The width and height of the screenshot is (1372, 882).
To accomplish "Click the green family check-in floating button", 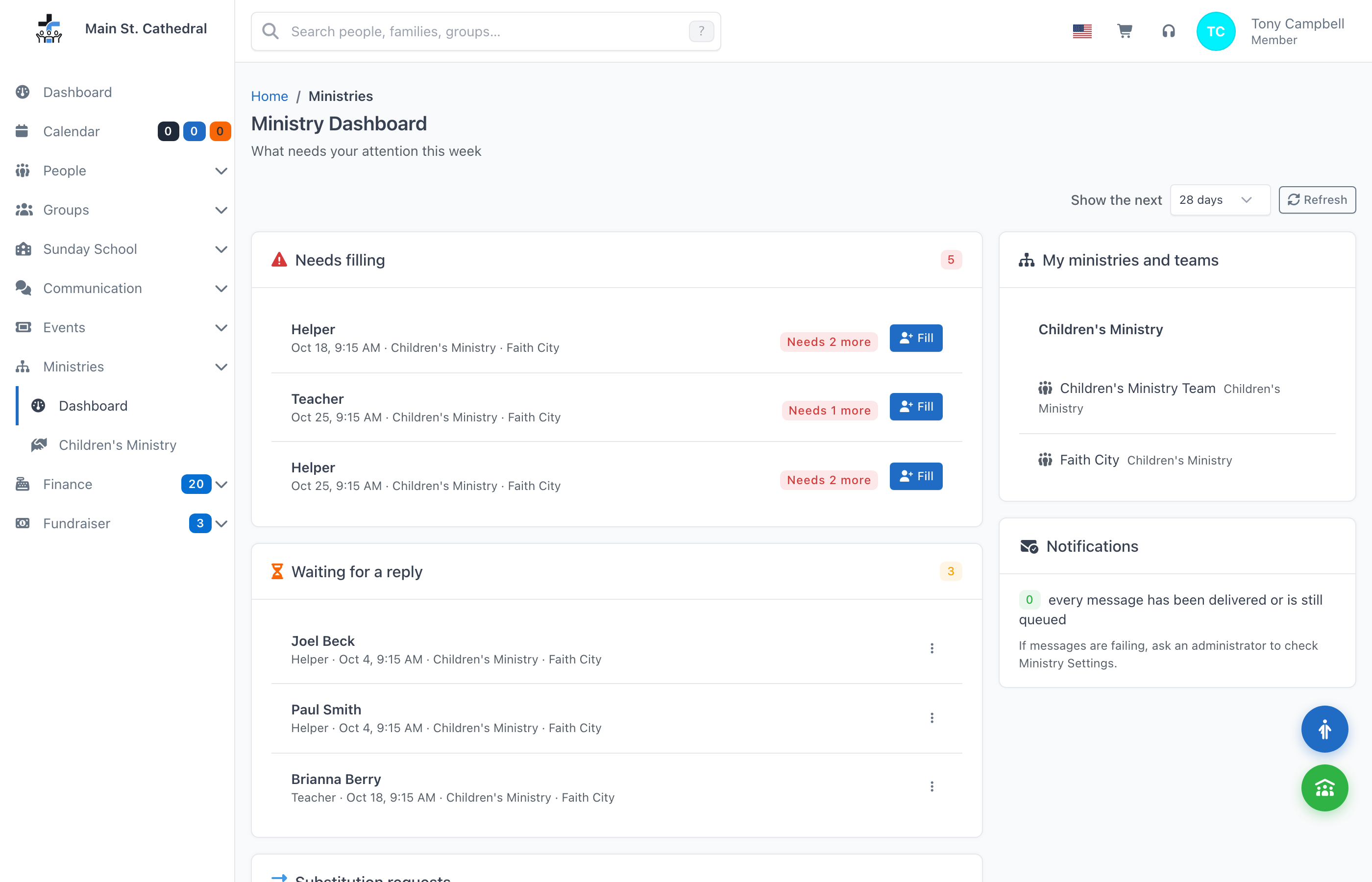I will (x=1324, y=788).
